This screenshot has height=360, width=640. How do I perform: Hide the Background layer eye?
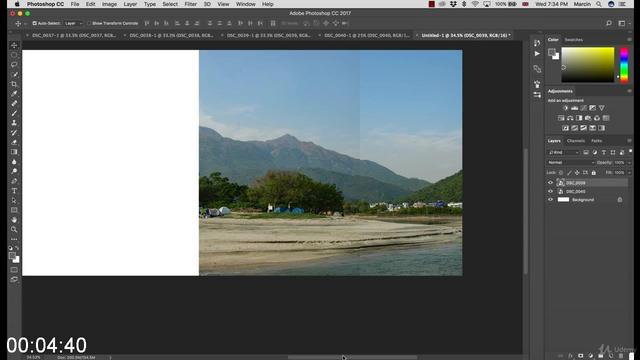(550, 200)
